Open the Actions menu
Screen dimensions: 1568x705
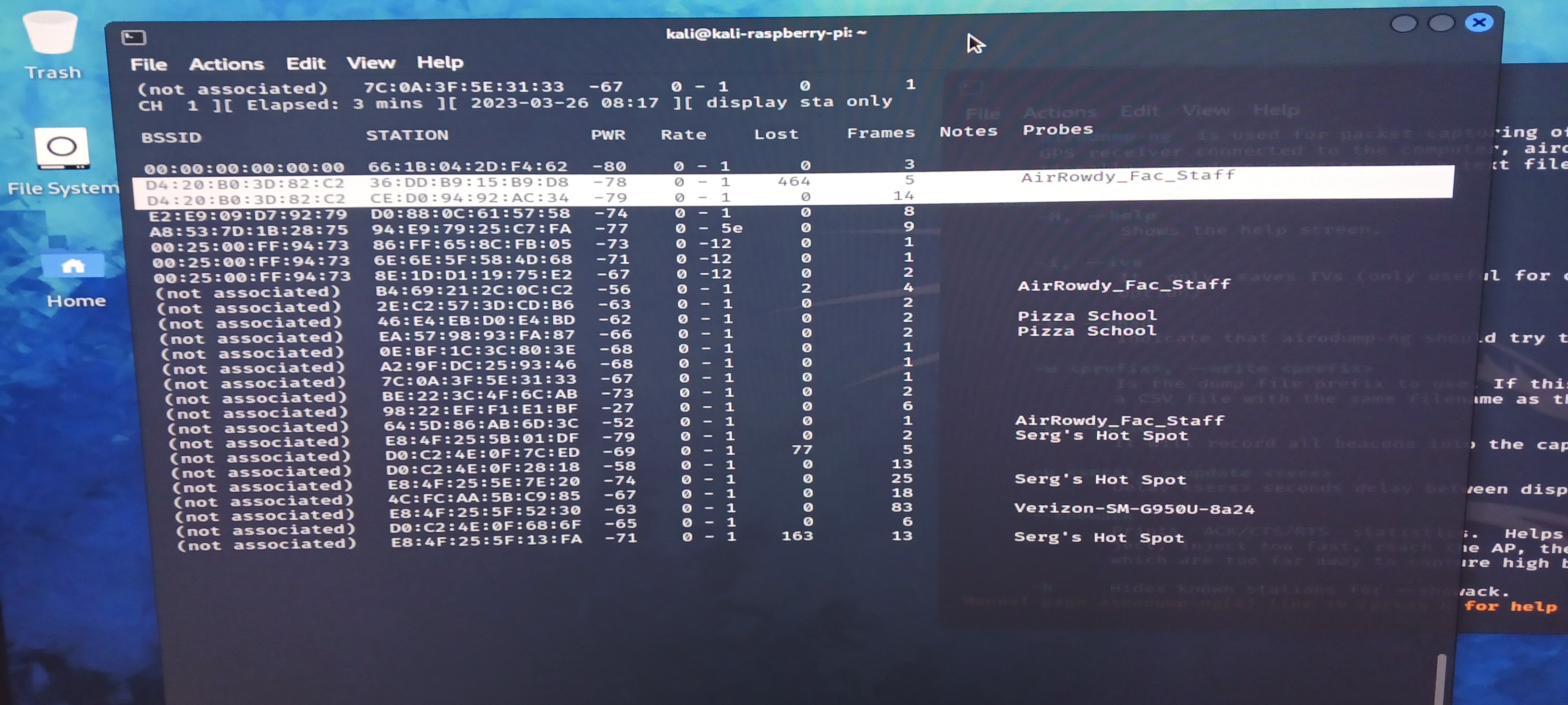(226, 64)
